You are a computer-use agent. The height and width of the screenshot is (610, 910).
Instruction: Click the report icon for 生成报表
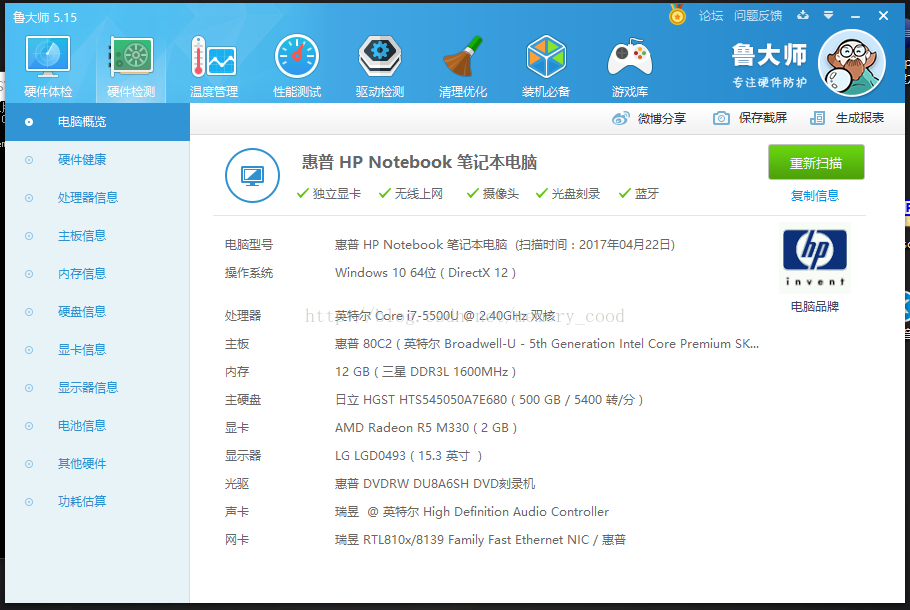(x=817, y=118)
